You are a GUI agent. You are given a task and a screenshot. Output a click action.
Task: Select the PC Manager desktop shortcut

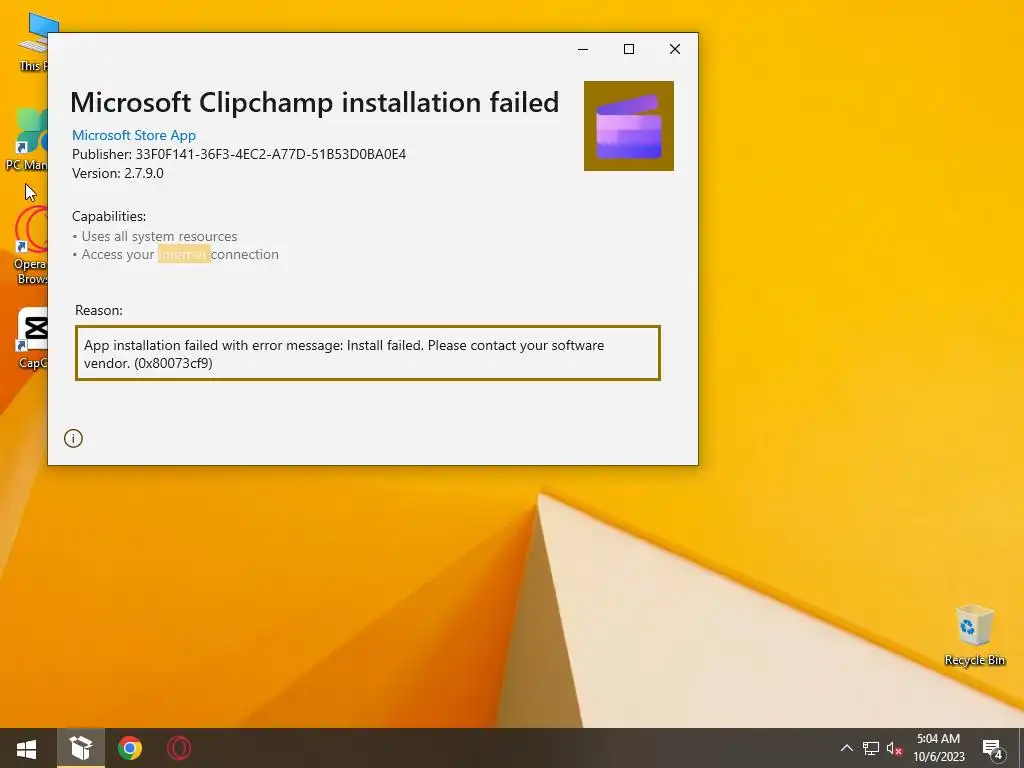[x=26, y=140]
